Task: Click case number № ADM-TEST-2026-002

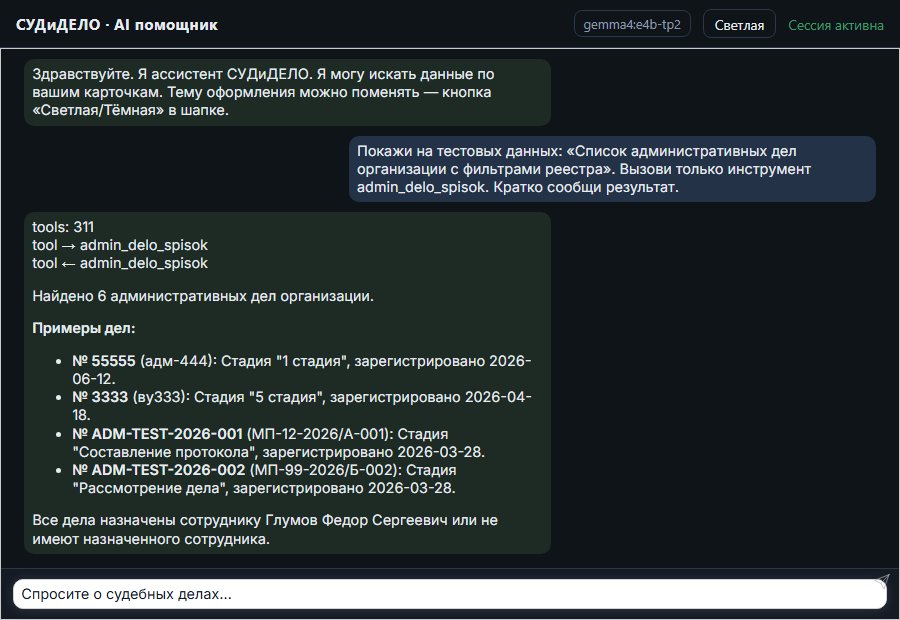Action: (158, 470)
